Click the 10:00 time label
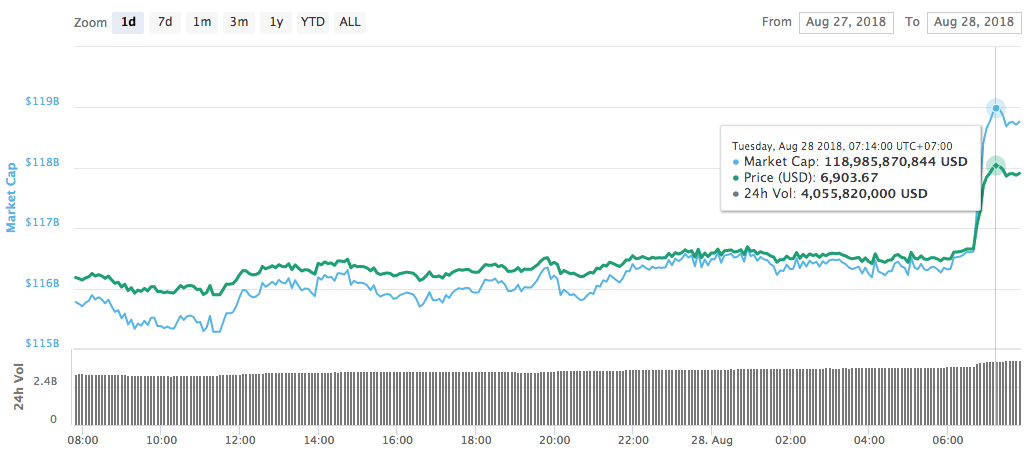 click(x=162, y=439)
